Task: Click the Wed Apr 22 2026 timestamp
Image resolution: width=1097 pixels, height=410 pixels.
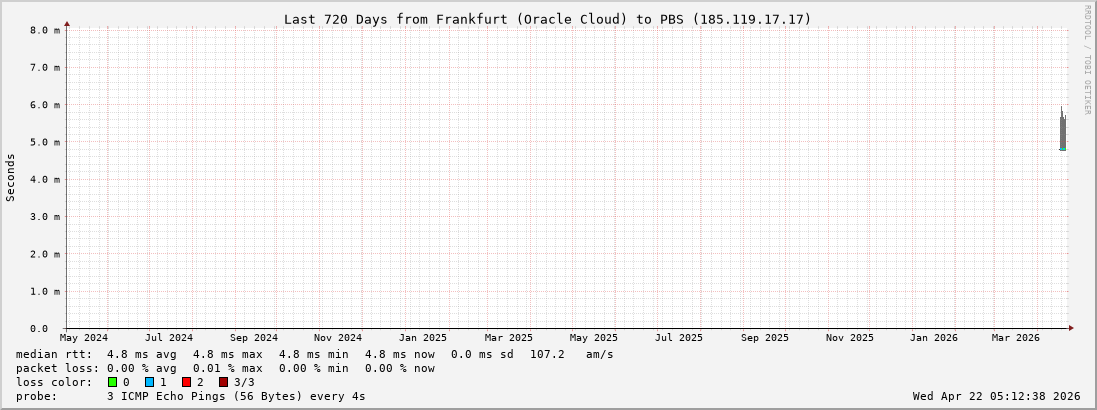Action: tap(996, 396)
